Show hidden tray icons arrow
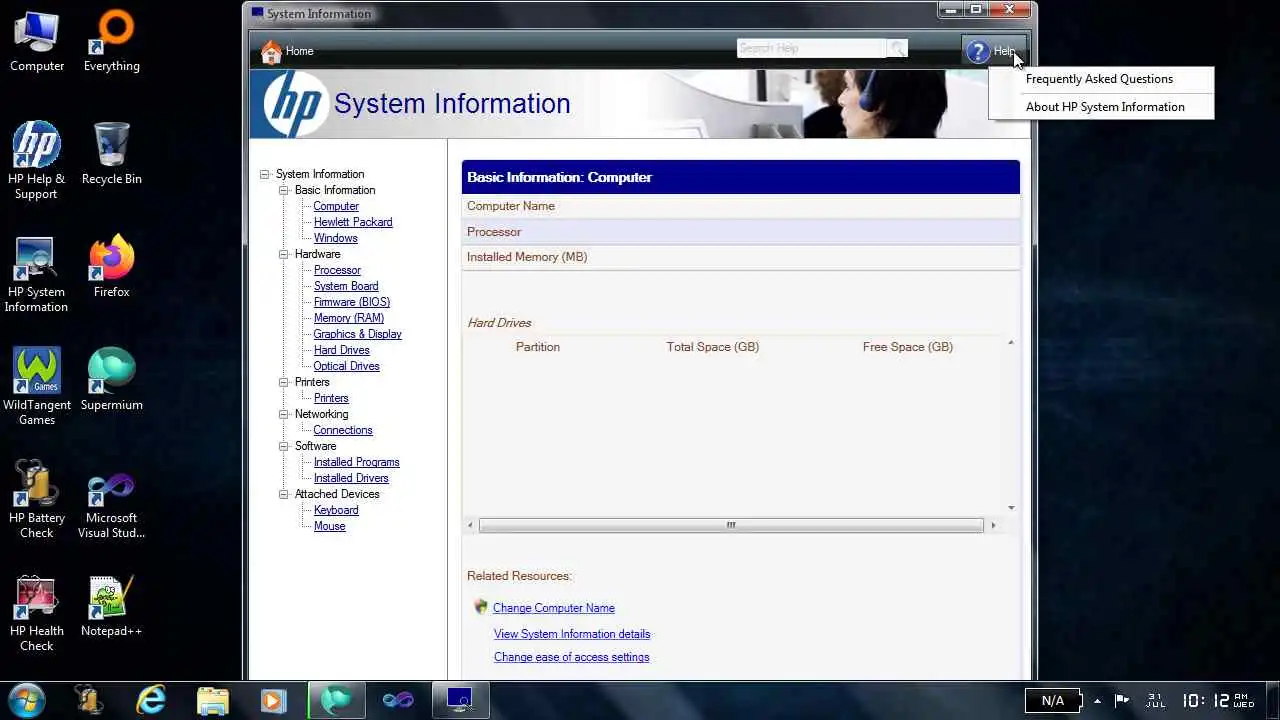 [1097, 700]
